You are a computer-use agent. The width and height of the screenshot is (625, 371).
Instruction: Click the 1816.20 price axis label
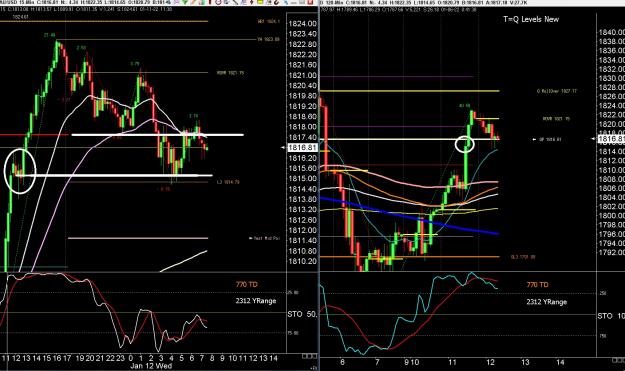point(303,158)
